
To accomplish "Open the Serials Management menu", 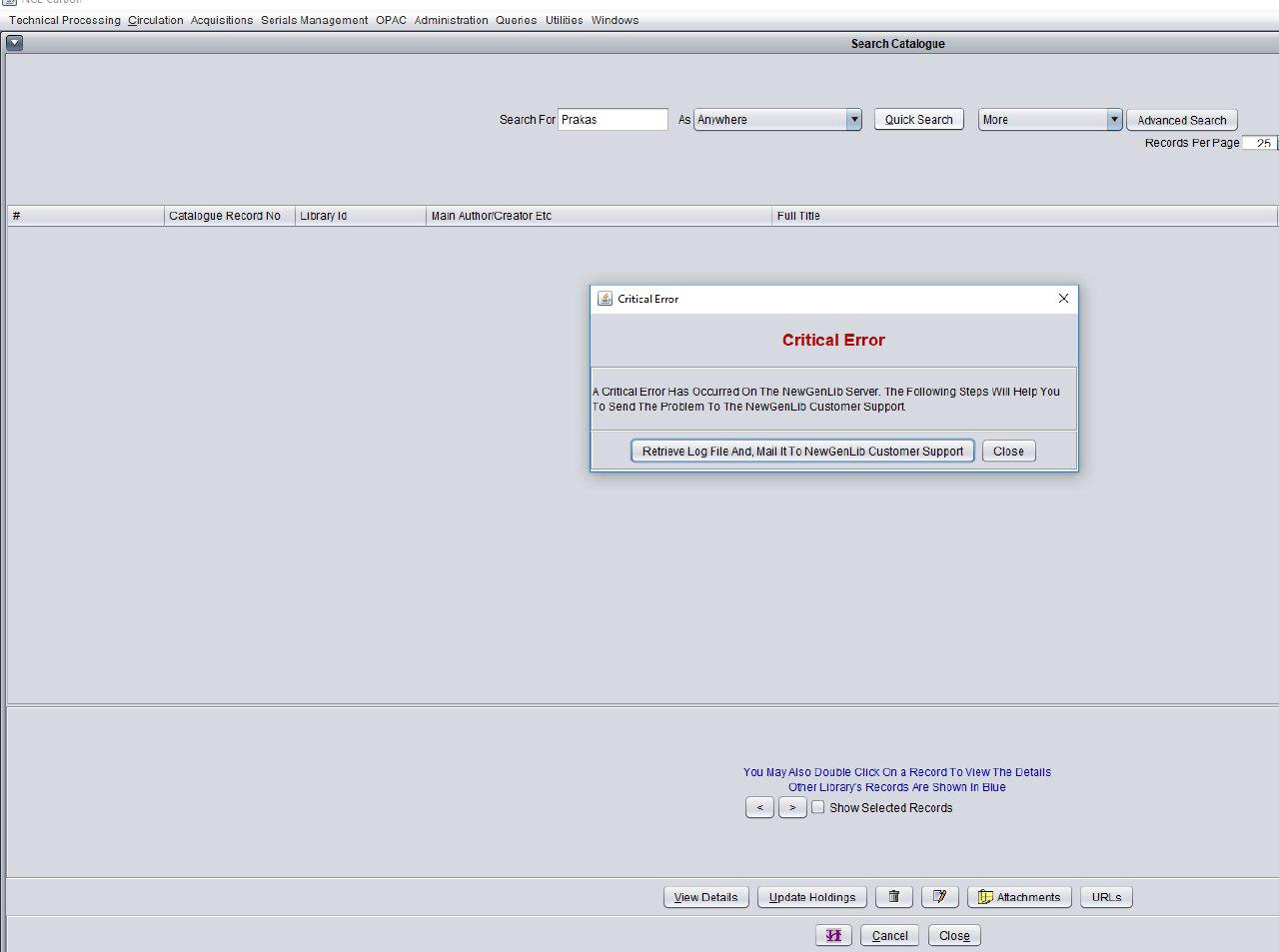I will [x=314, y=20].
